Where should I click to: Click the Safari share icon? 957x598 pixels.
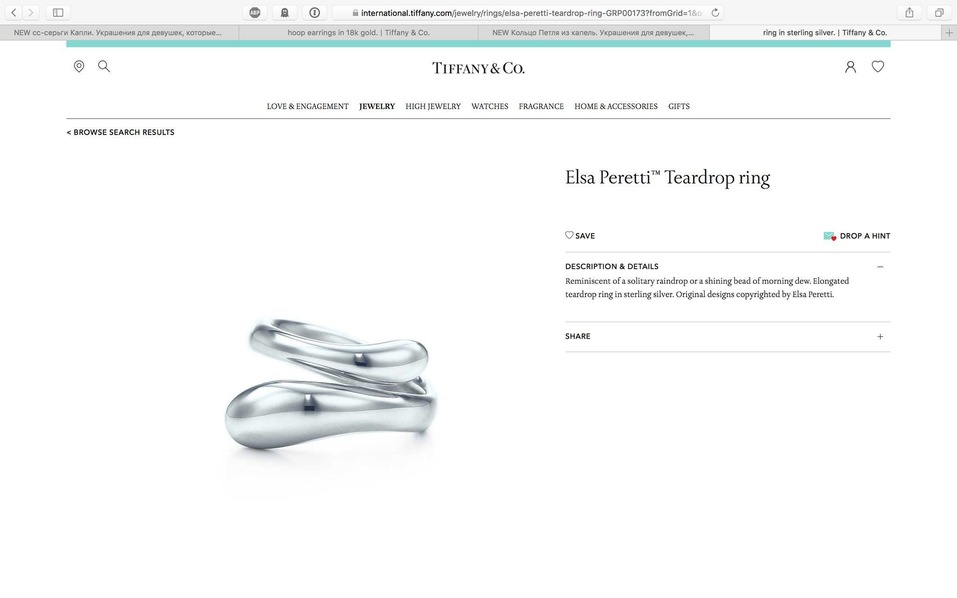click(909, 12)
